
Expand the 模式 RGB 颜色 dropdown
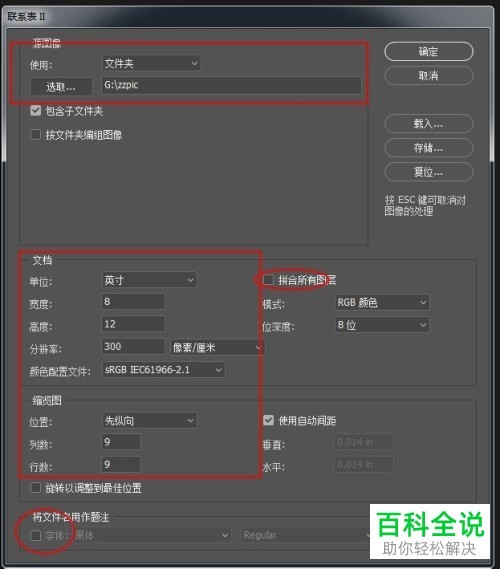tap(382, 302)
